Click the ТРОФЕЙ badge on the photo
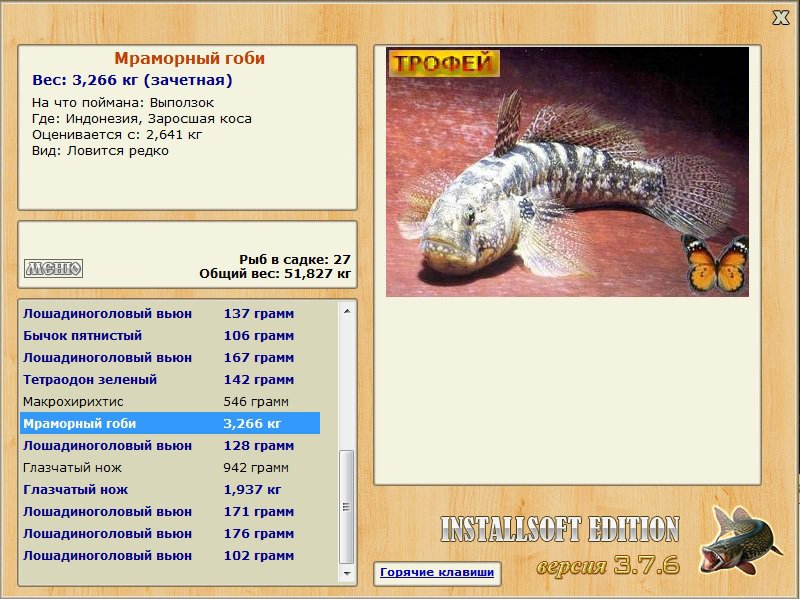 click(x=444, y=63)
